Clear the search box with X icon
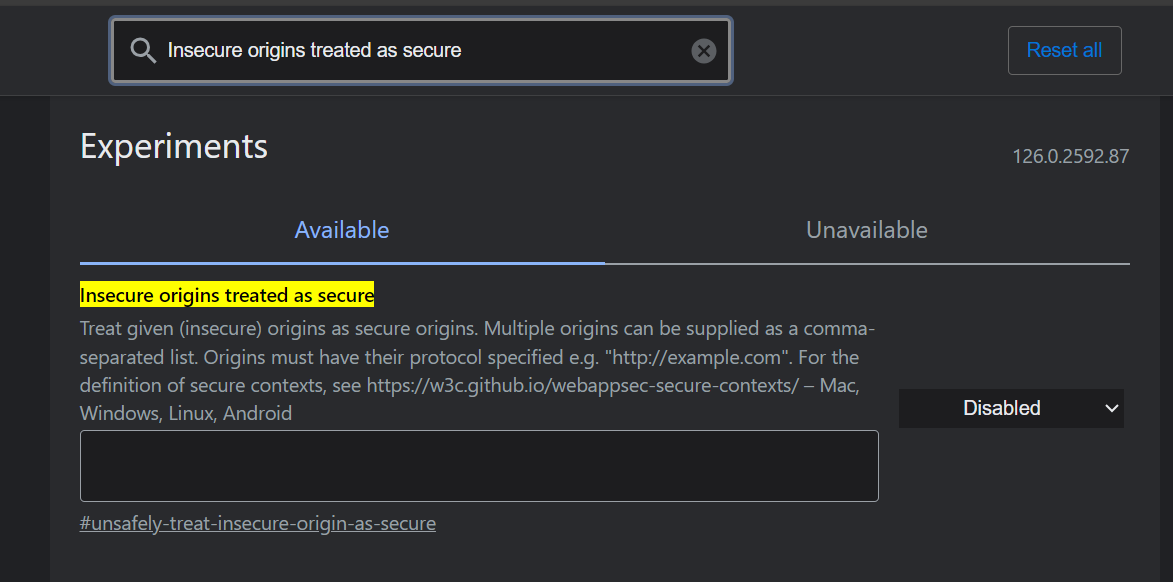The width and height of the screenshot is (1173, 582). (x=703, y=51)
